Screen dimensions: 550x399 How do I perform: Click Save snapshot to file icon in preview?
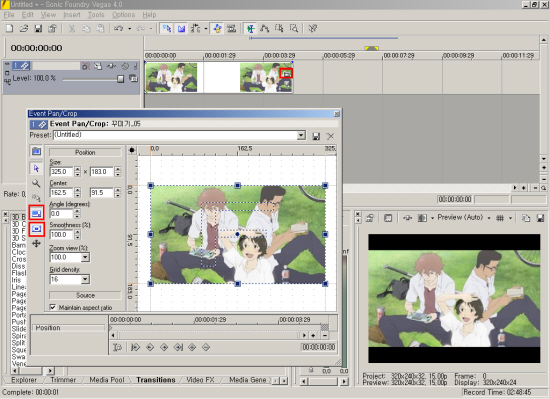point(540,218)
